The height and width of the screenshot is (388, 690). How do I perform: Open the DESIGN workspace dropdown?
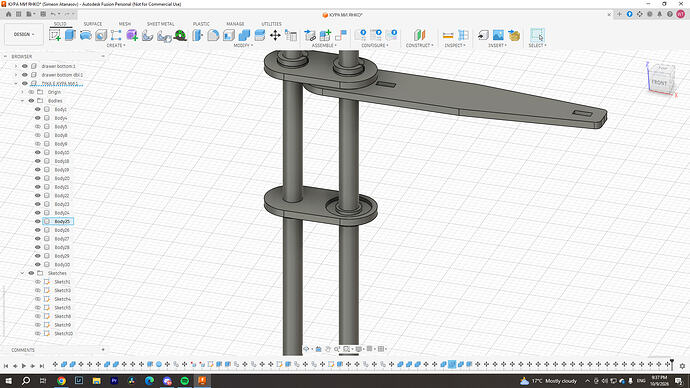coord(24,34)
